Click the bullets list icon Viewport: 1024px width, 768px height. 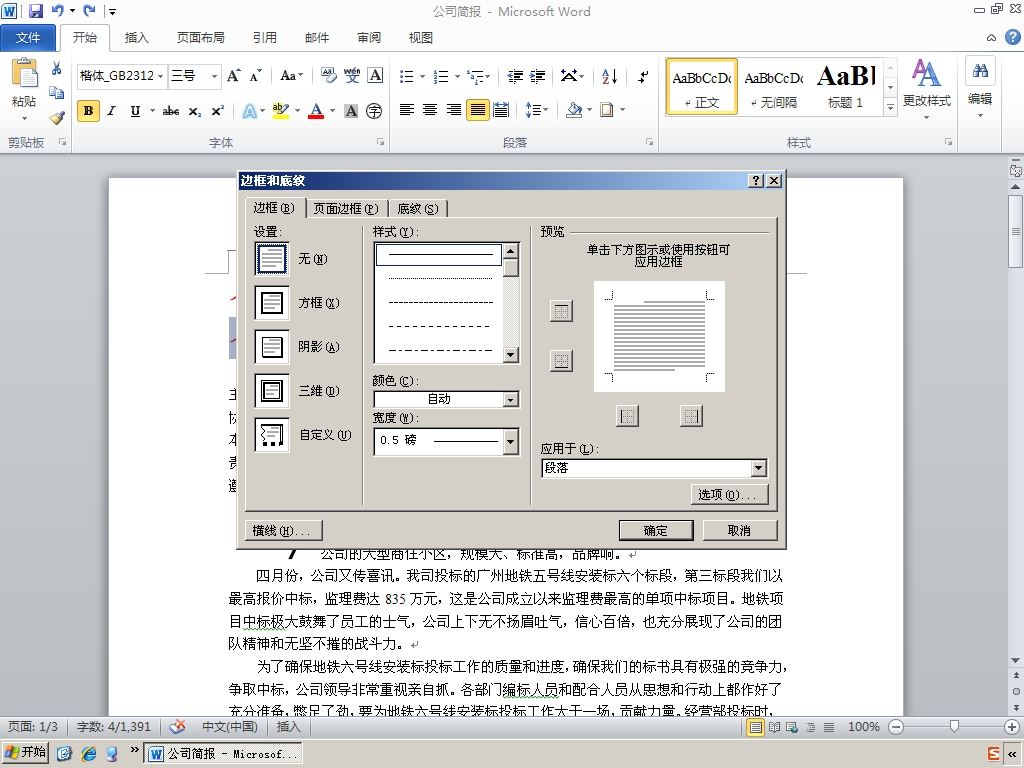[x=407, y=76]
